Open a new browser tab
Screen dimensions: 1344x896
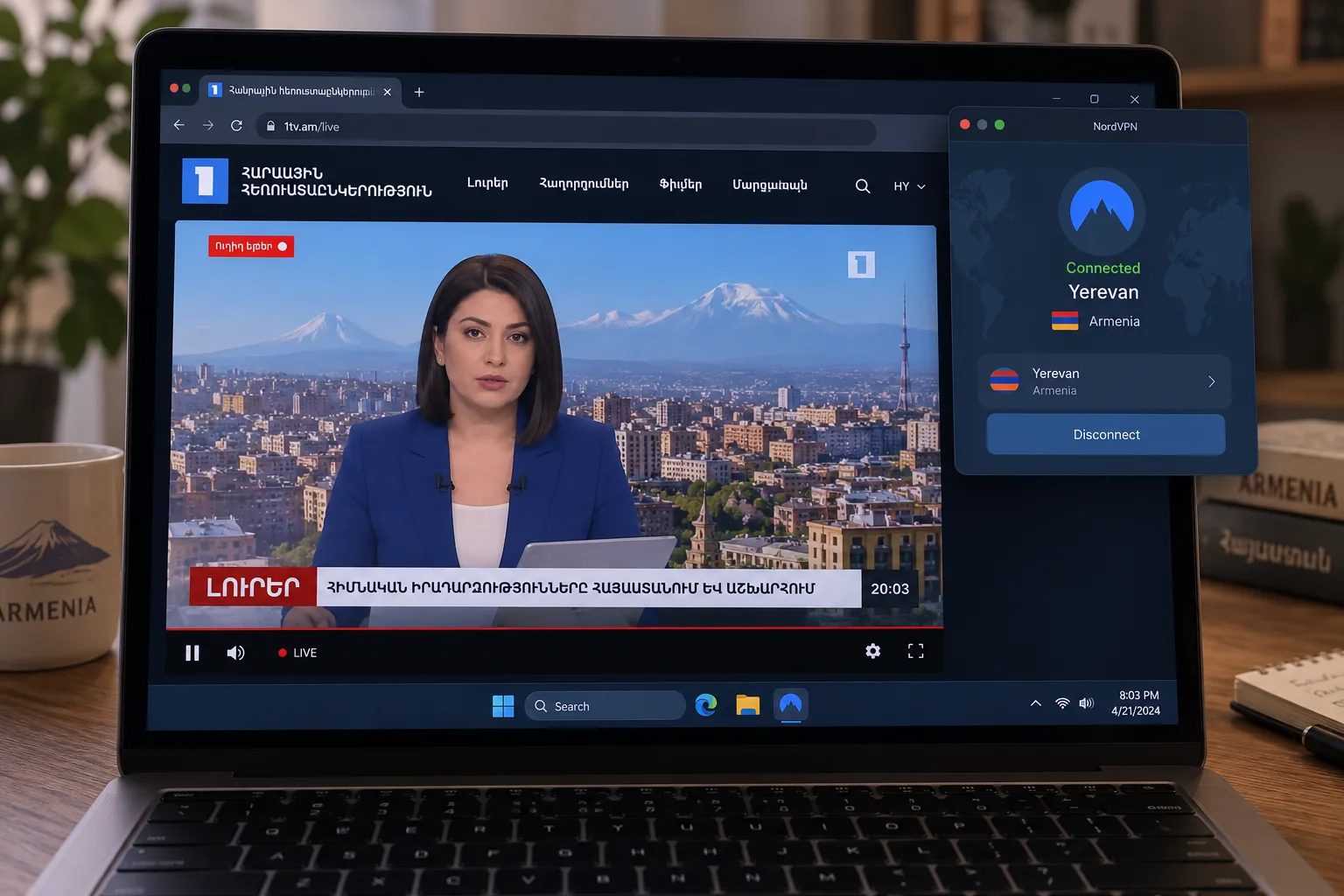click(419, 92)
